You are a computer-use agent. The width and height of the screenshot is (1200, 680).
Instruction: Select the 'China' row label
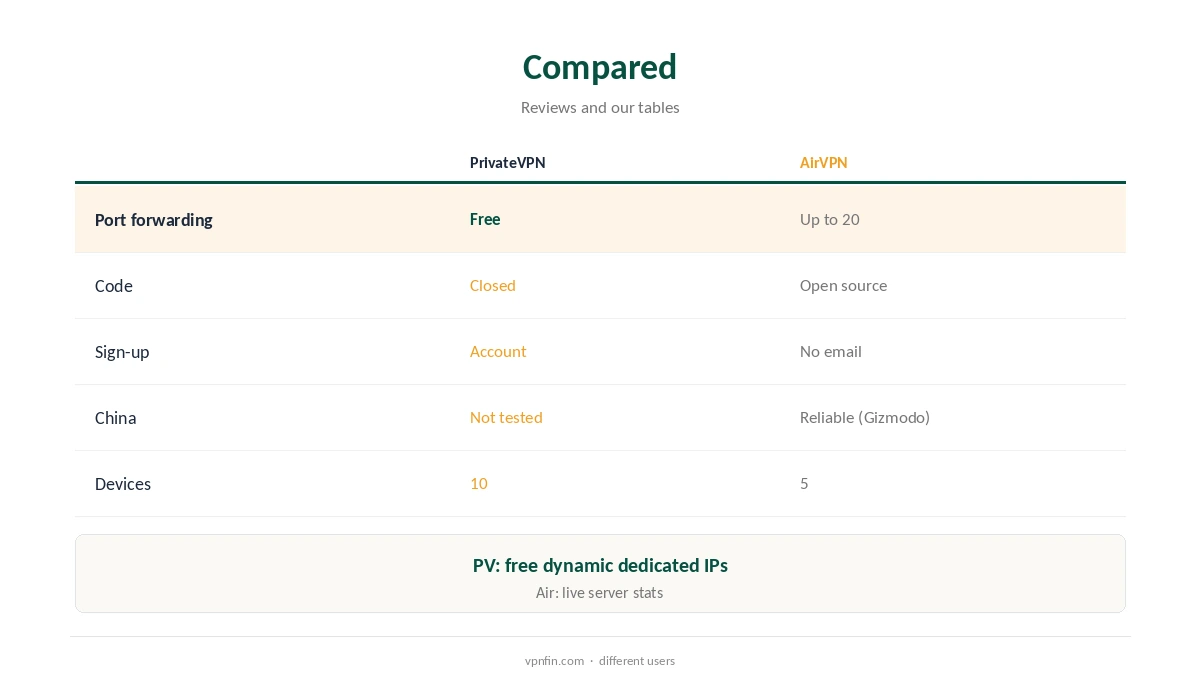pos(115,417)
